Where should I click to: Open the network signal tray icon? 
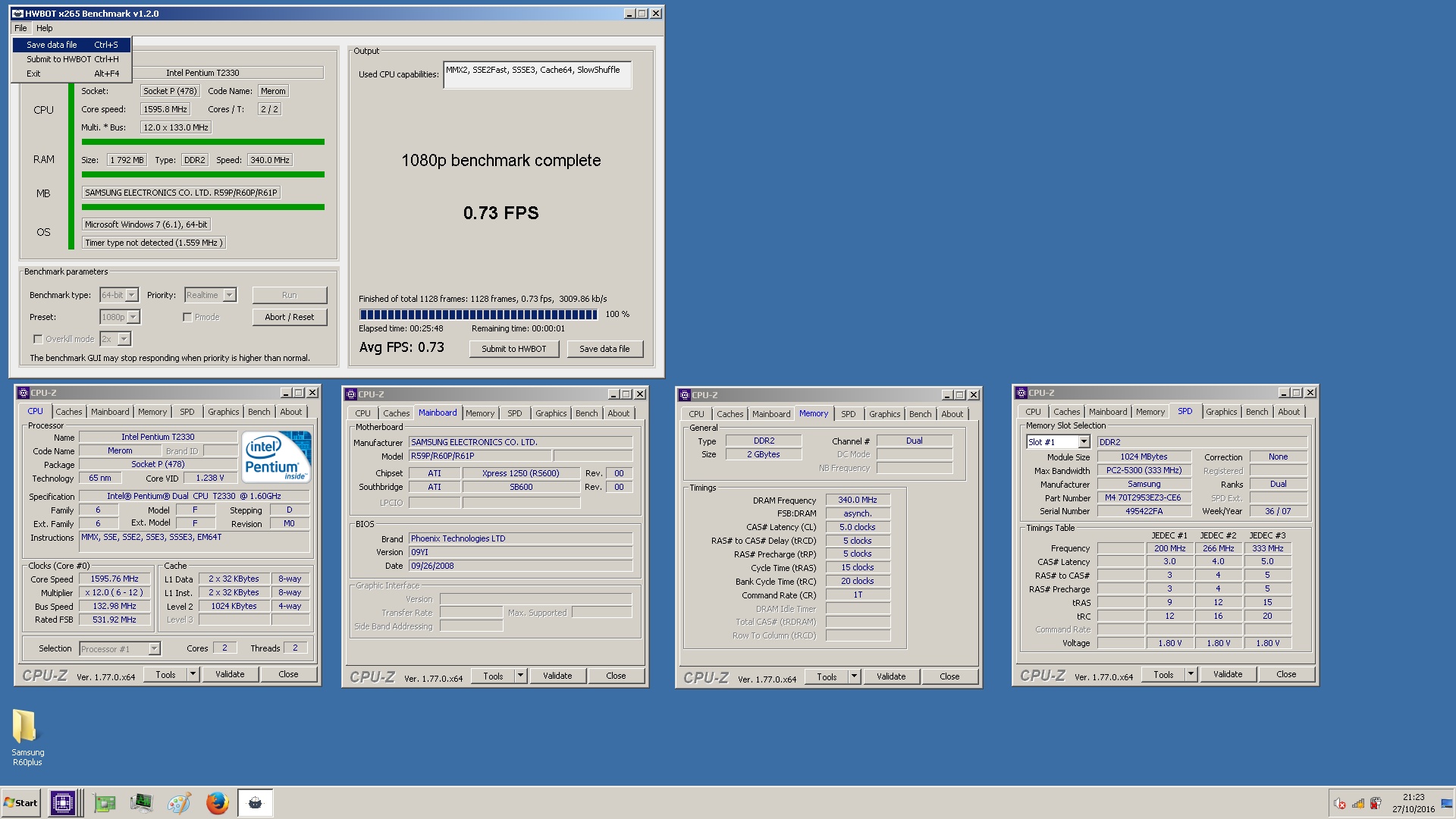1358,804
